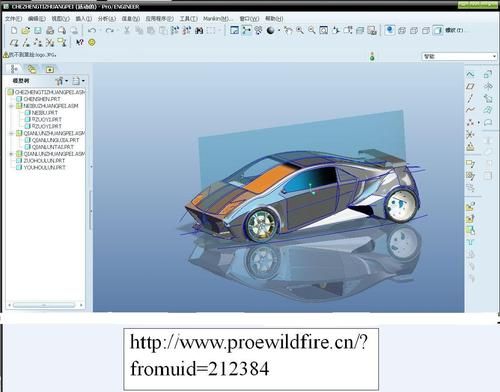Switch to the Favorites navigator tab
500x392 pixels.
click(50, 69)
